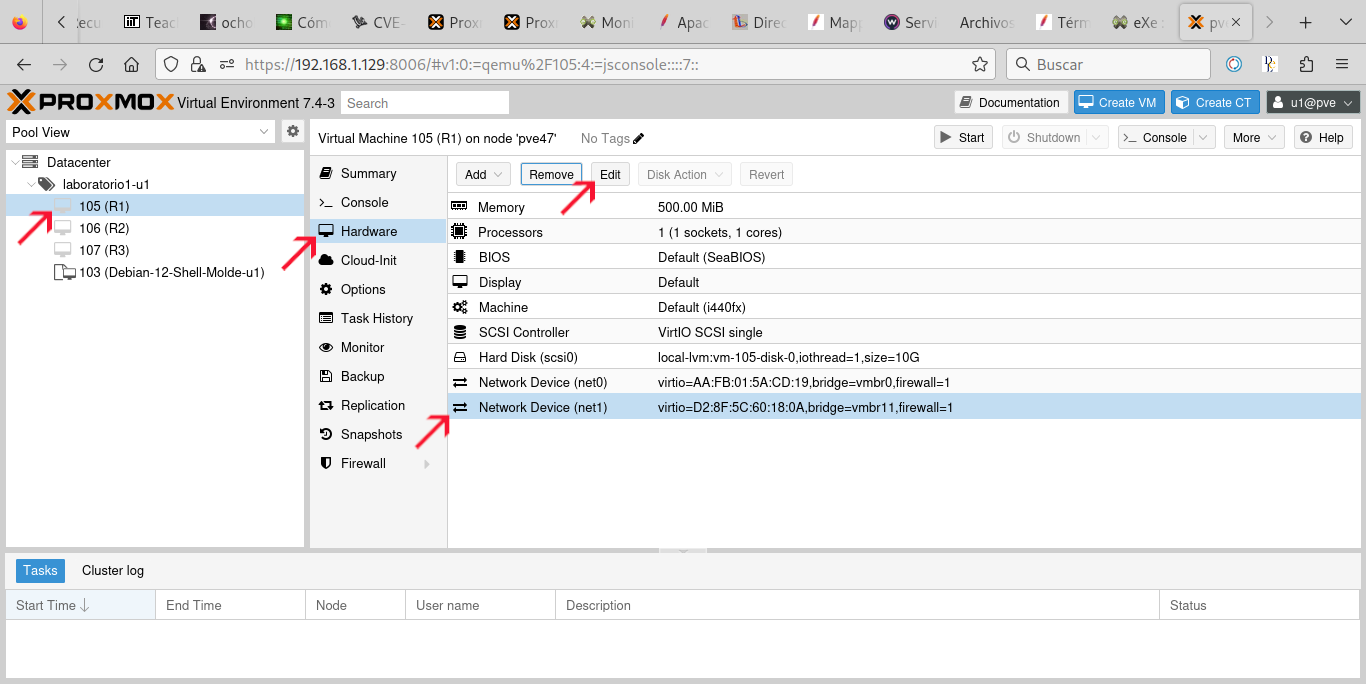Image resolution: width=1366 pixels, height=684 pixels.
Task: Open the More actions dropdown
Action: click(1254, 137)
